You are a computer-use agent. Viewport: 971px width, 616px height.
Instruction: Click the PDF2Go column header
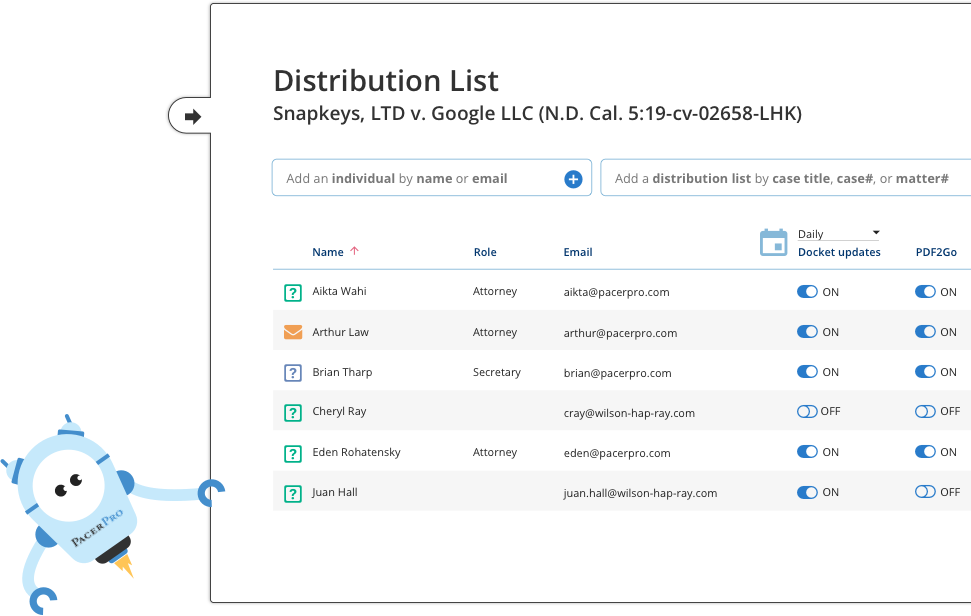point(936,252)
